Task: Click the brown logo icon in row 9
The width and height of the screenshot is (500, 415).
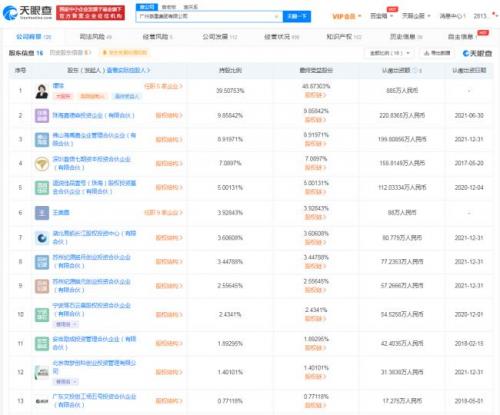Action: (42, 286)
